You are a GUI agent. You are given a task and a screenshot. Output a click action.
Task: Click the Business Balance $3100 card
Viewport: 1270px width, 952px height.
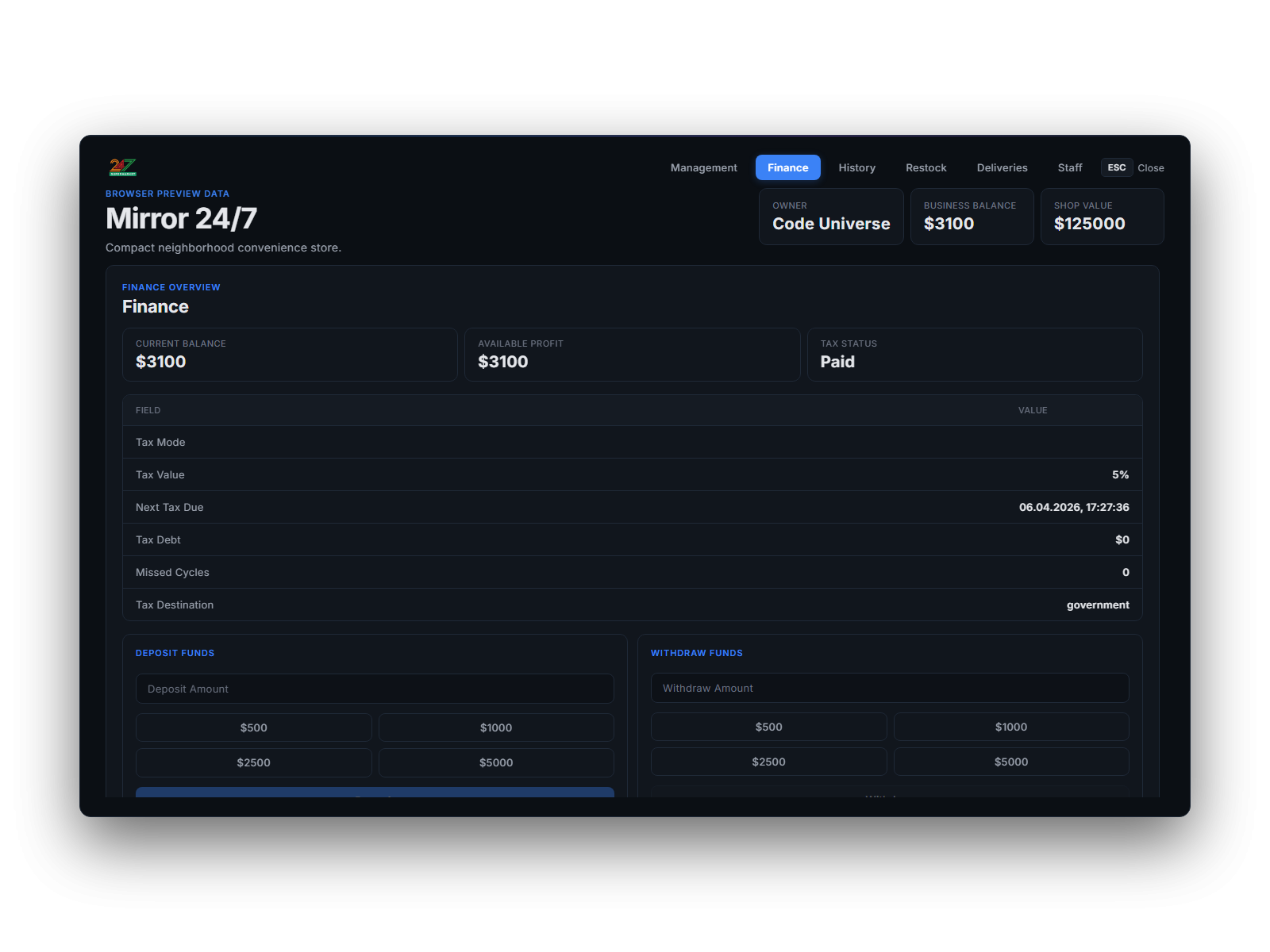pyautogui.click(x=972, y=217)
